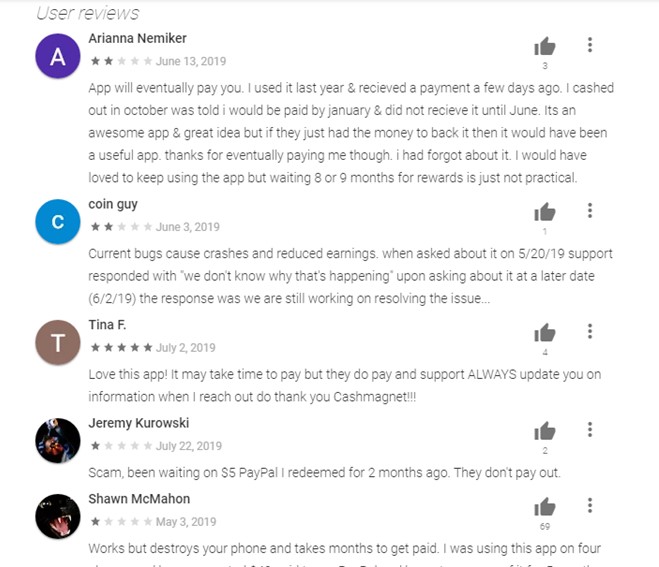This screenshot has height=567, width=659.
Task: Open more options for Shawn McMahon's review
Action: point(590,505)
